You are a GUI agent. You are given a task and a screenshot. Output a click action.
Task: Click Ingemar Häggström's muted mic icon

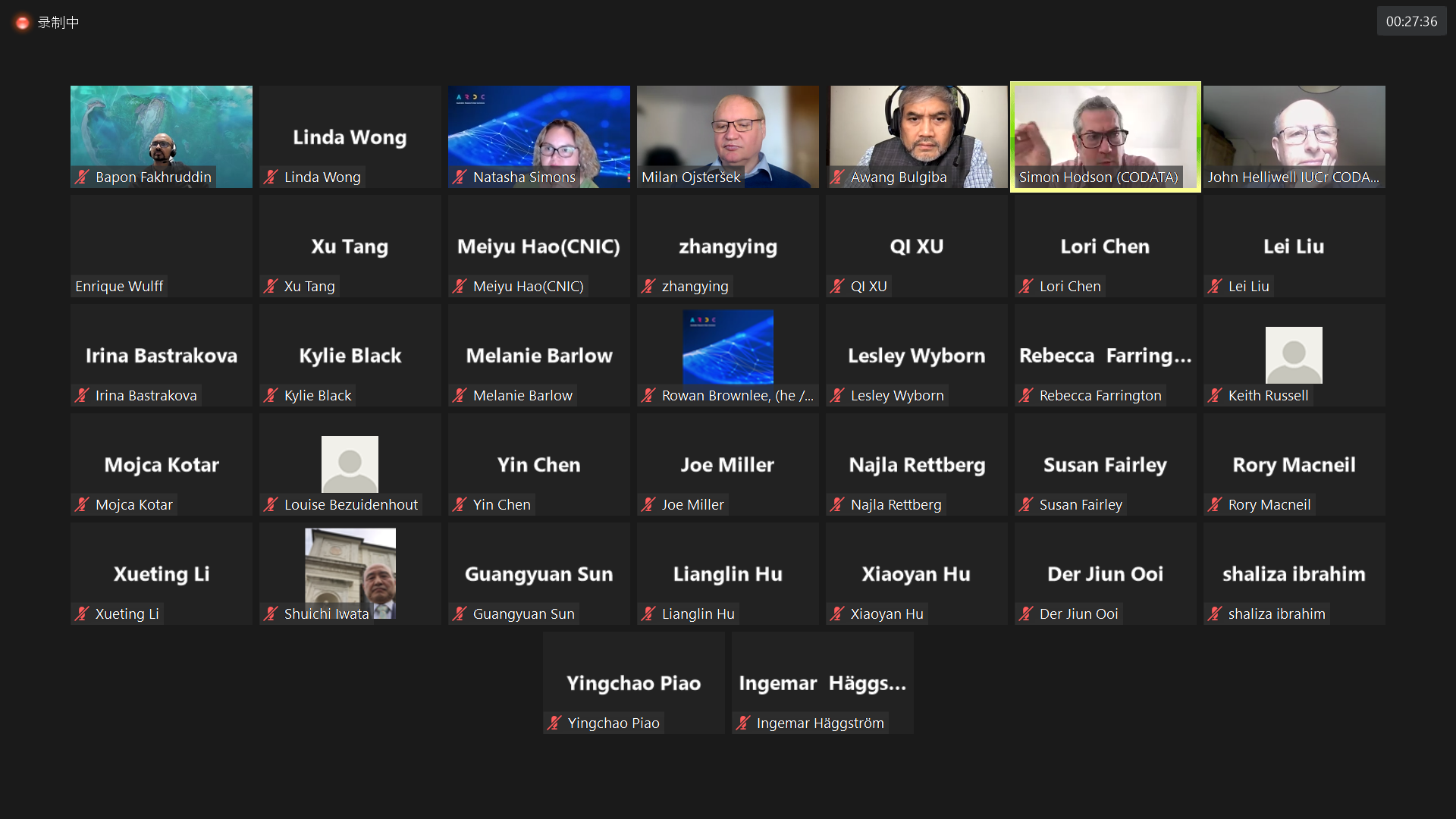pyautogui.click(x=743, y=723)
